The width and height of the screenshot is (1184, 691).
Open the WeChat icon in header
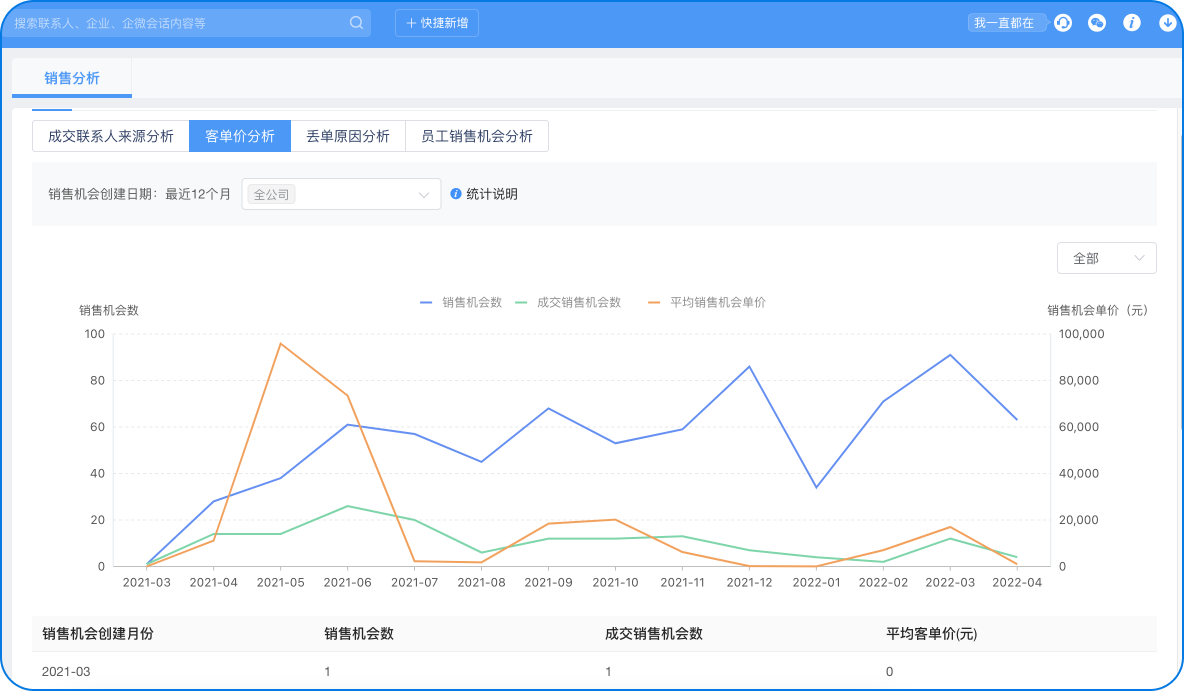pyautogui.click(x=1096, y=23)
